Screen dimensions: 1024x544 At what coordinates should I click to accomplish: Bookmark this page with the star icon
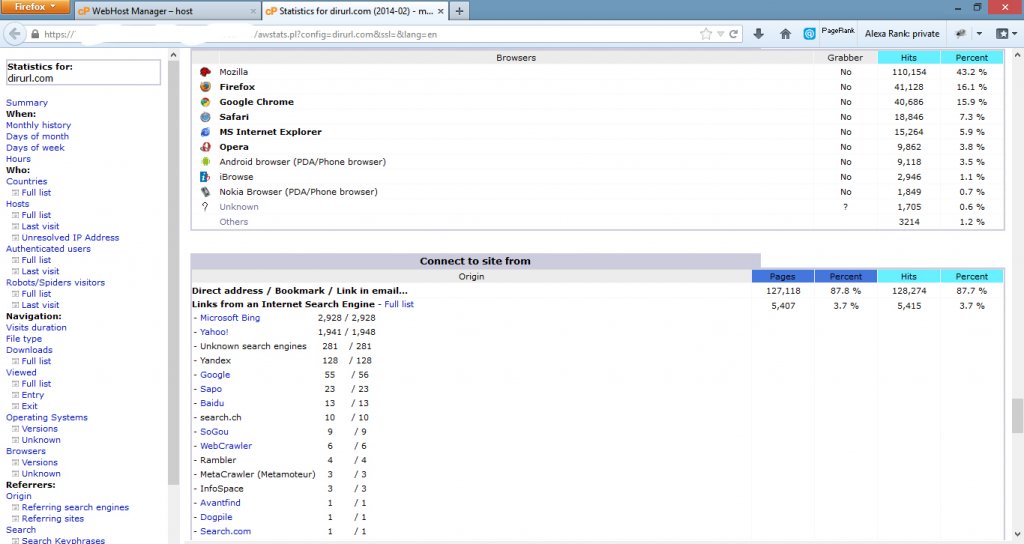pyautogui.click(x=705, y=34)
